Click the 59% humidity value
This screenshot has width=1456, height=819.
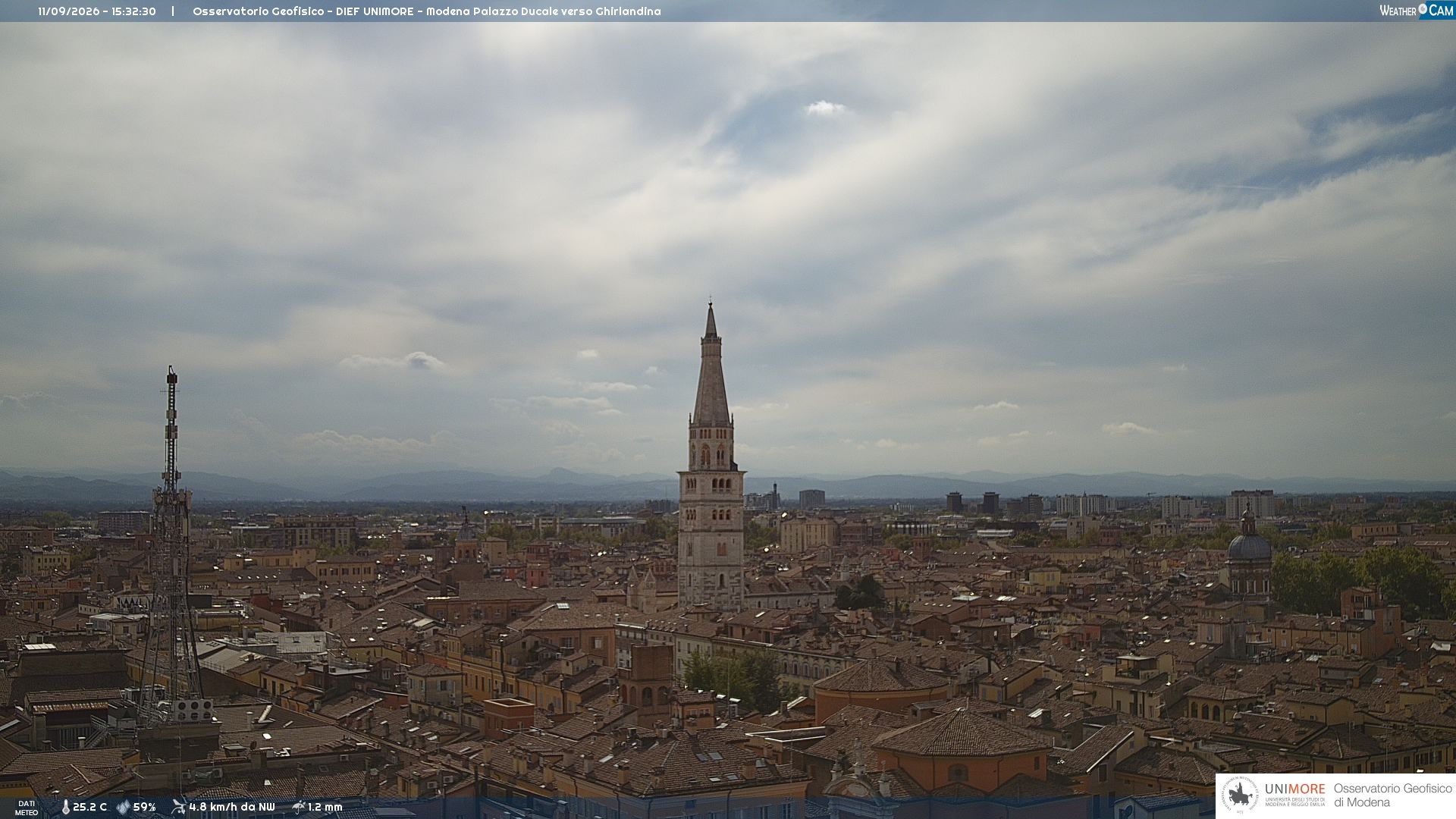[x=144, y=808]
